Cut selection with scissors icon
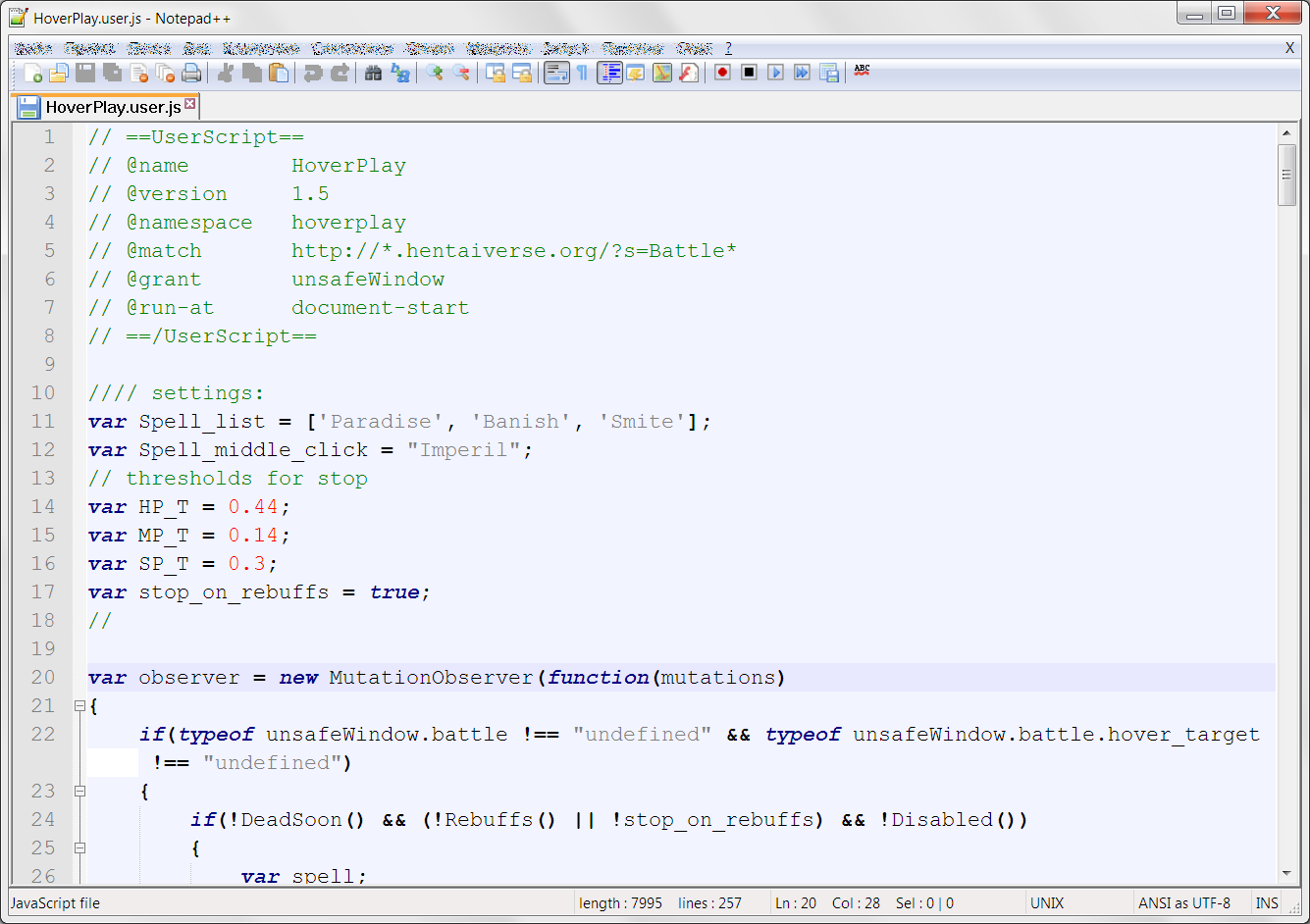Image resolution: width=1310 pixels, height=924 pixels. (226, 73)
